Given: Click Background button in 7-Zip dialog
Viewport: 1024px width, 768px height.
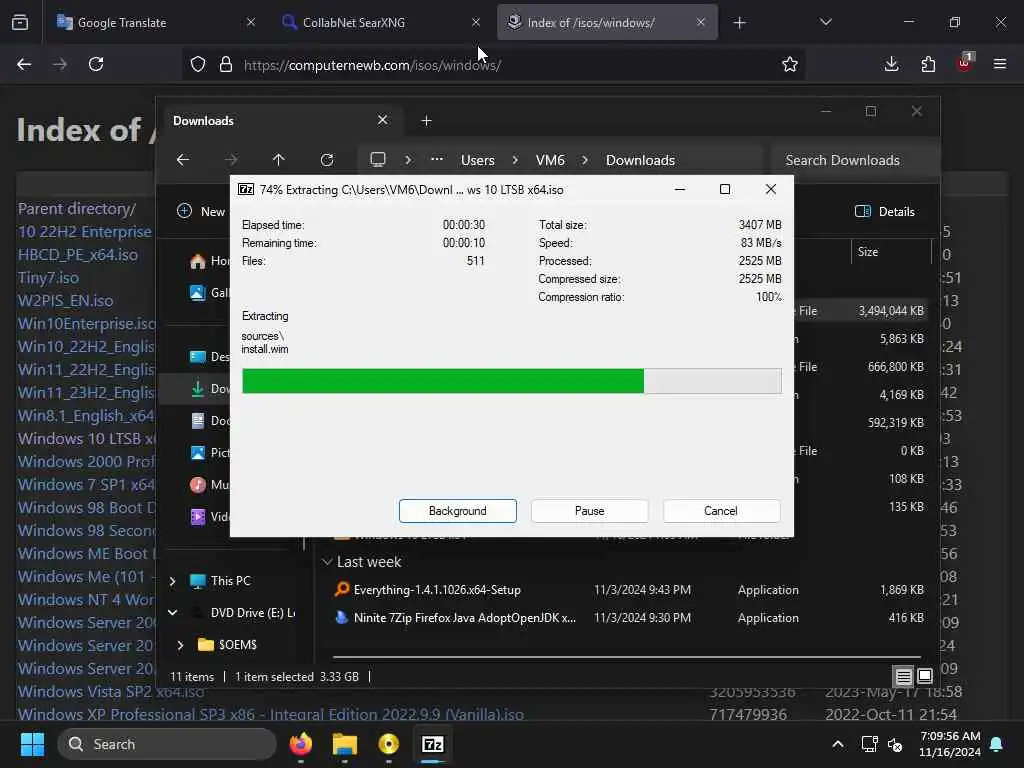Looking at the screenshot, I should click(457, 511).
